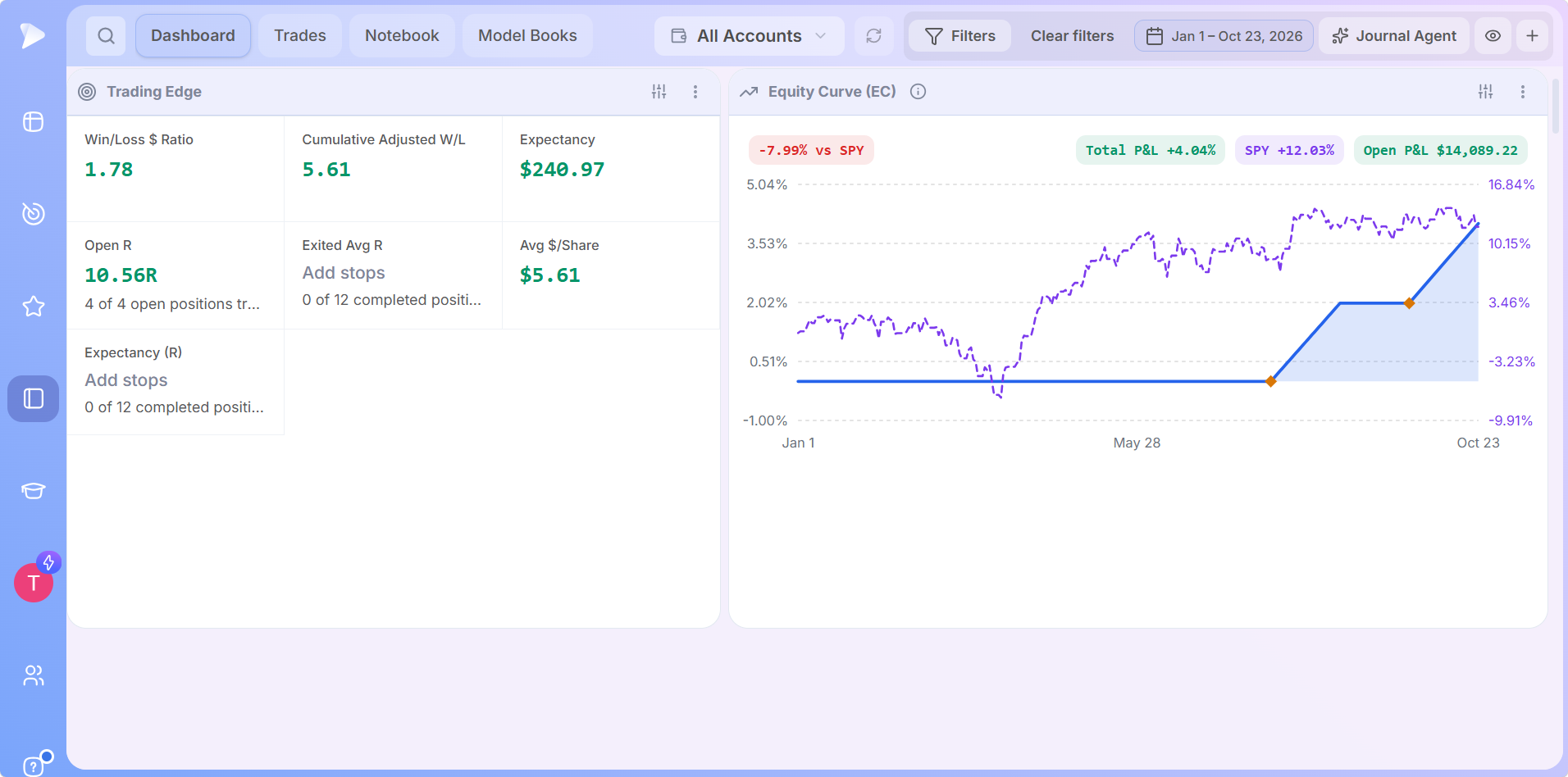Click the Expectancy $240.97 value
The width and height of the screenshot is (1568, 777).
[562, 170]
